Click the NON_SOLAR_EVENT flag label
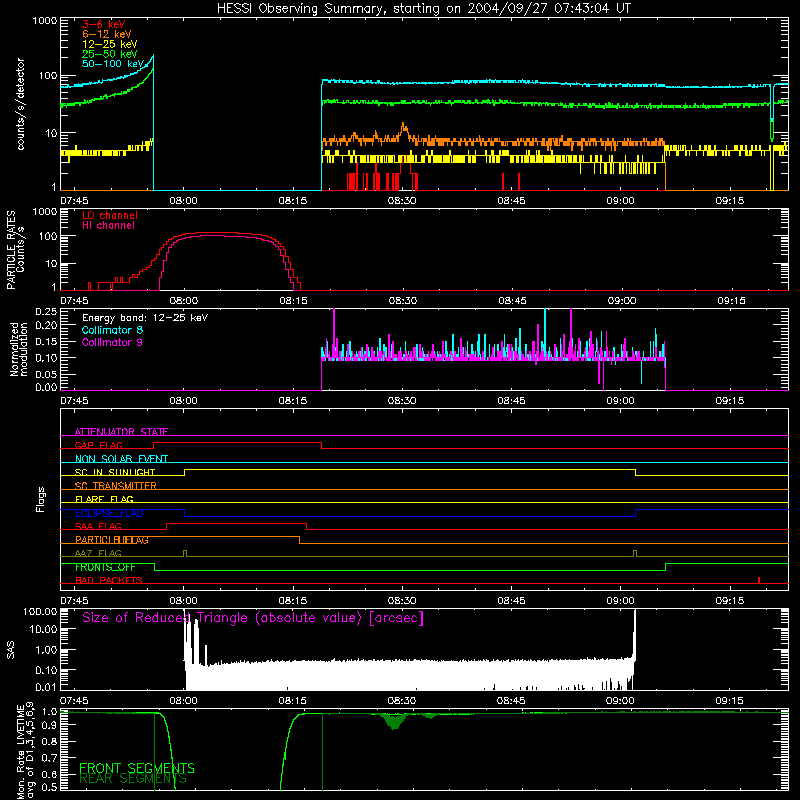This screenshot has height=800, width=800. click(x=121, y=459)
